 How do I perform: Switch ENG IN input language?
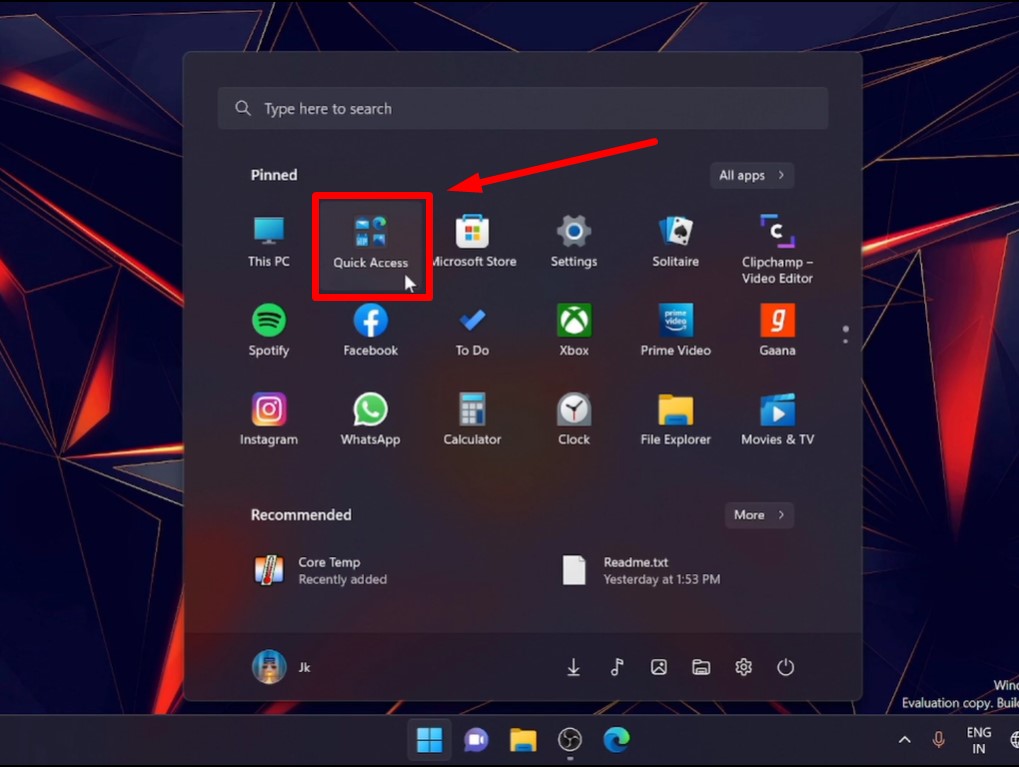coord(979,740)
